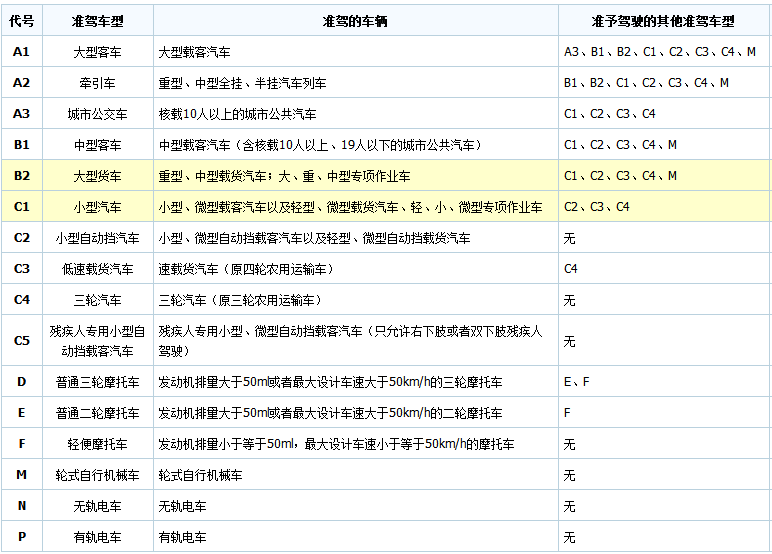
Task: Select the A1 code cell
Action: (21, 51)
